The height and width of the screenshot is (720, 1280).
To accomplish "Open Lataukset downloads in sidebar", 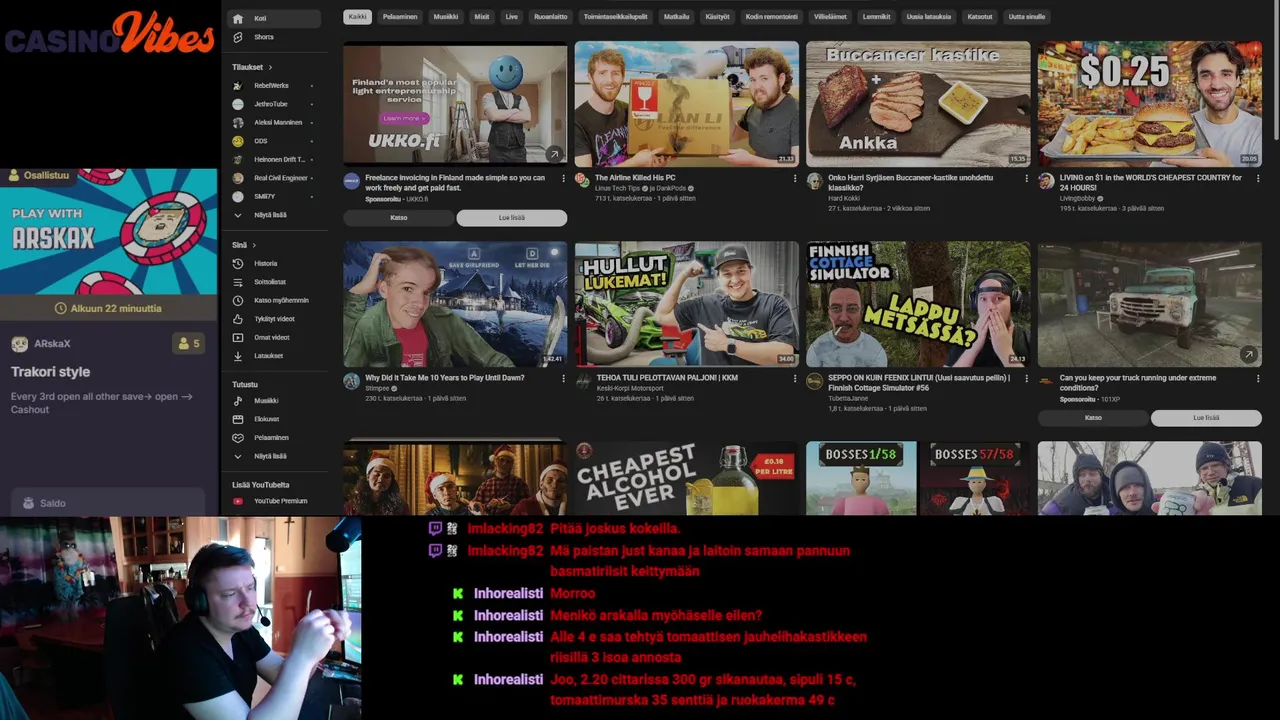I will (x=274, y=356).
